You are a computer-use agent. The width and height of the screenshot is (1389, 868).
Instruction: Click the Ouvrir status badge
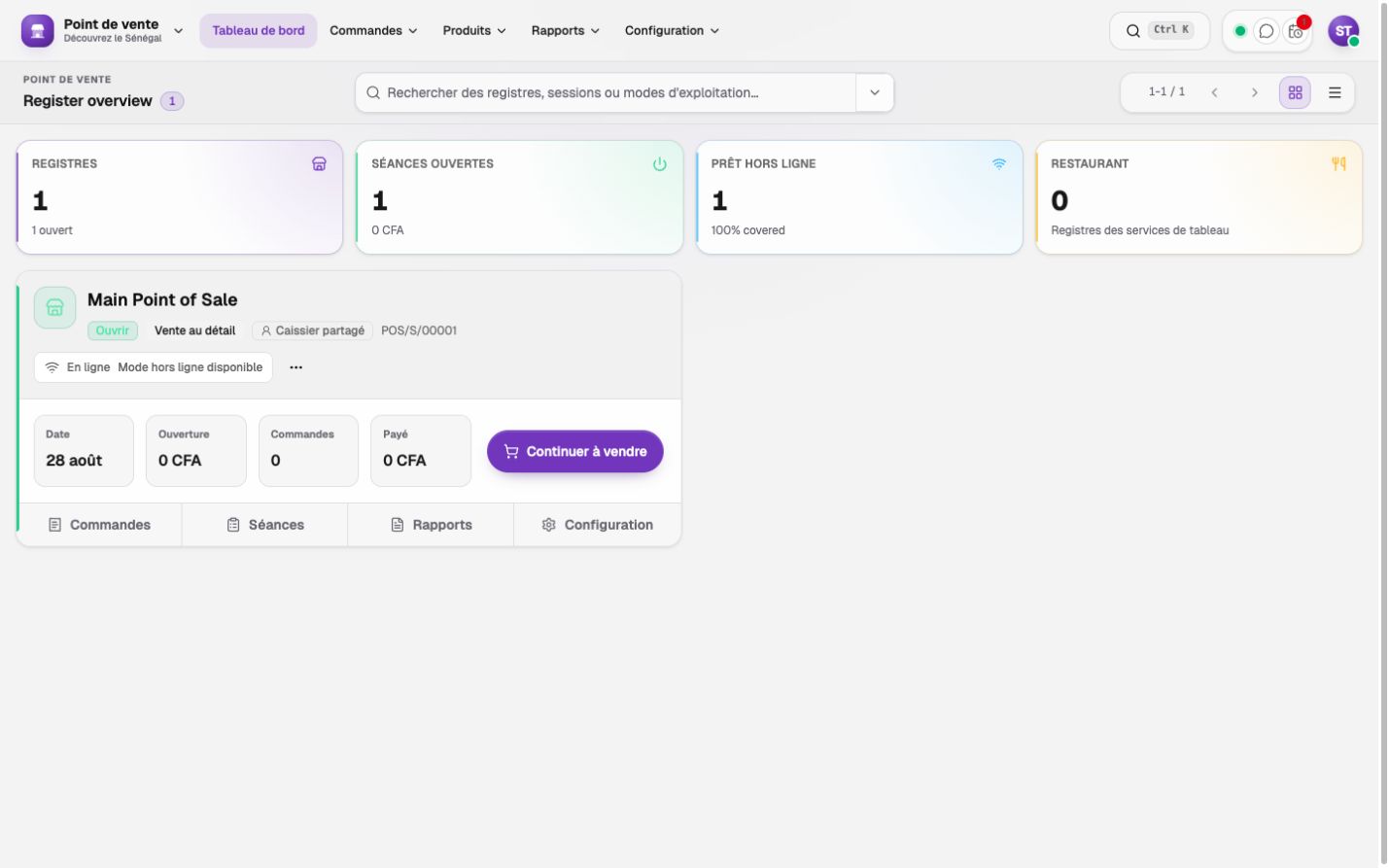113,330
